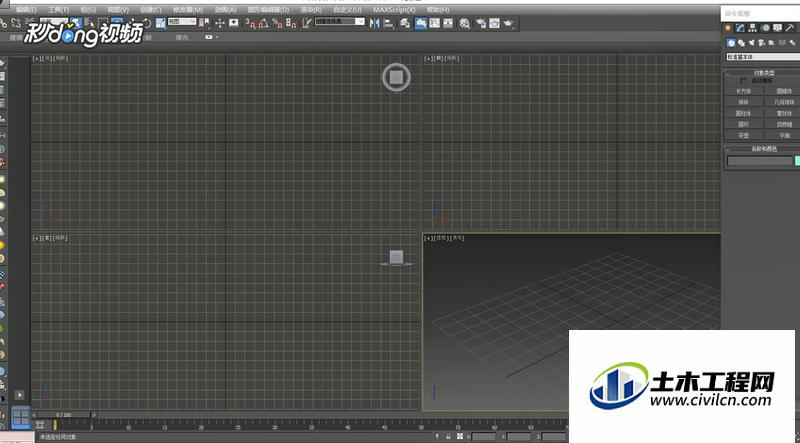Switch to the Modify command panel tab
800x443 pixels.
point(740,28)
